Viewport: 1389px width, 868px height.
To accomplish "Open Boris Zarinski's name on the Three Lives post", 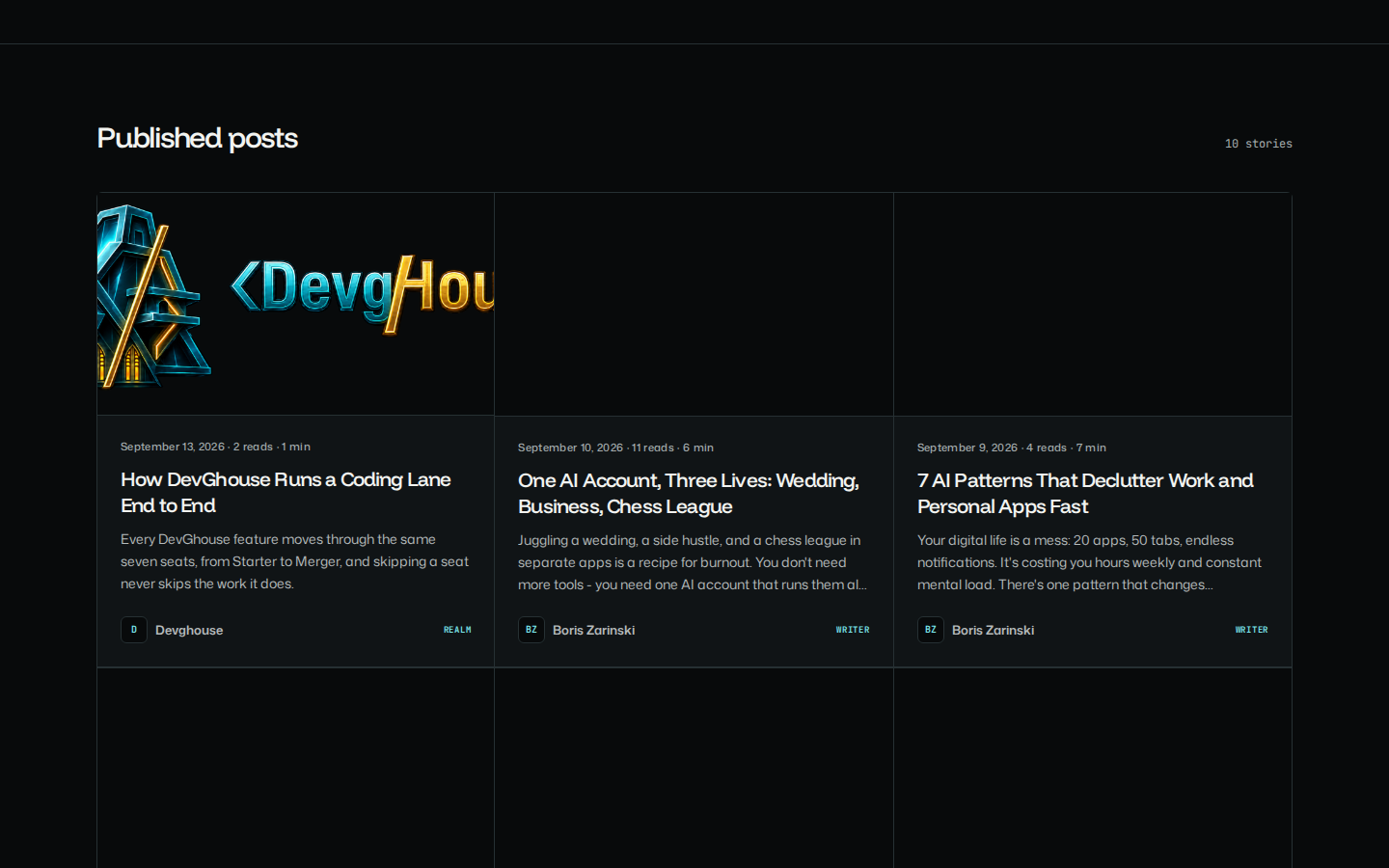I will 593,630.
